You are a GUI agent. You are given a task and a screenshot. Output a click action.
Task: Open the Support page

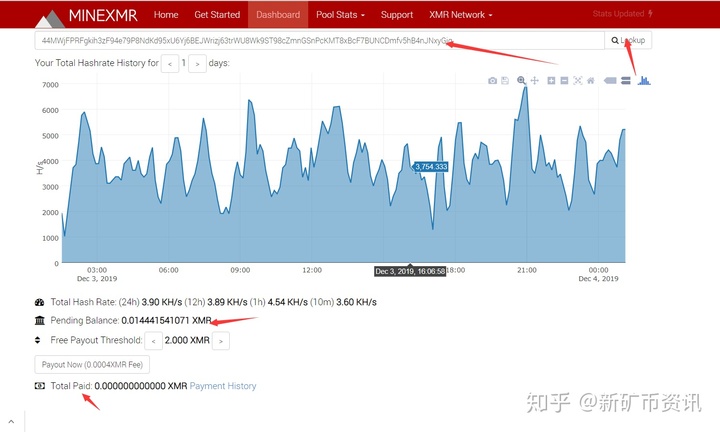coord(397,15)
